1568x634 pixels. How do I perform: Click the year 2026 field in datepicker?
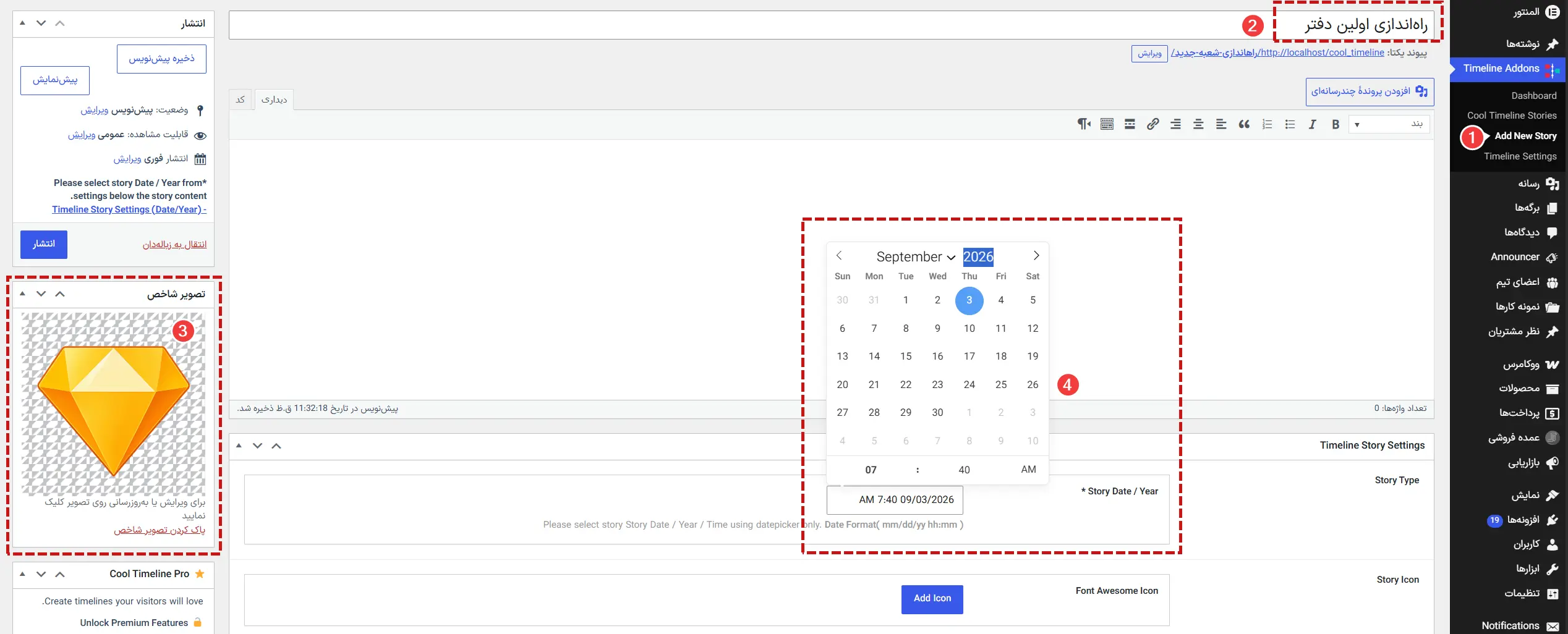[978, 257]
